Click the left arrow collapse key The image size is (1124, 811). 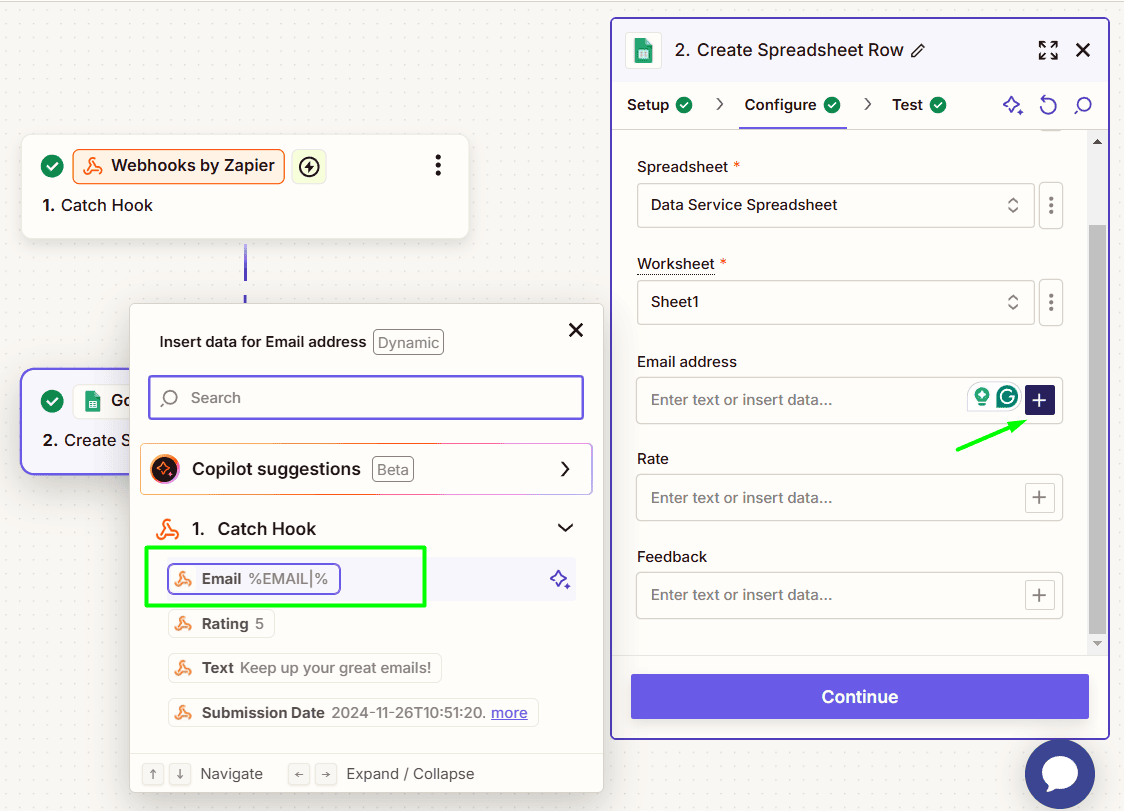[x=299, y=774]
